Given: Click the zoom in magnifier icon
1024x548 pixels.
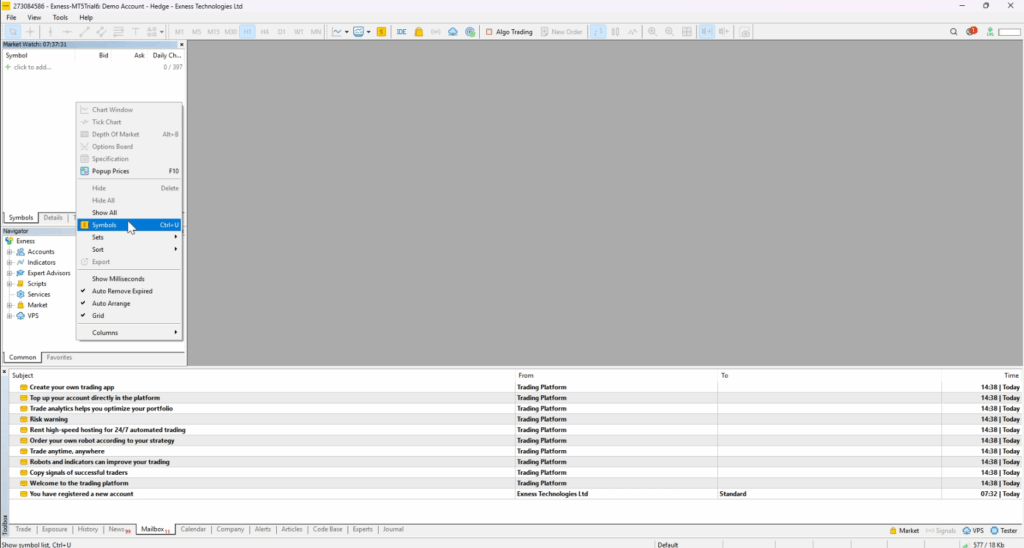Looking at the screenshot, I should pos(652,32).
